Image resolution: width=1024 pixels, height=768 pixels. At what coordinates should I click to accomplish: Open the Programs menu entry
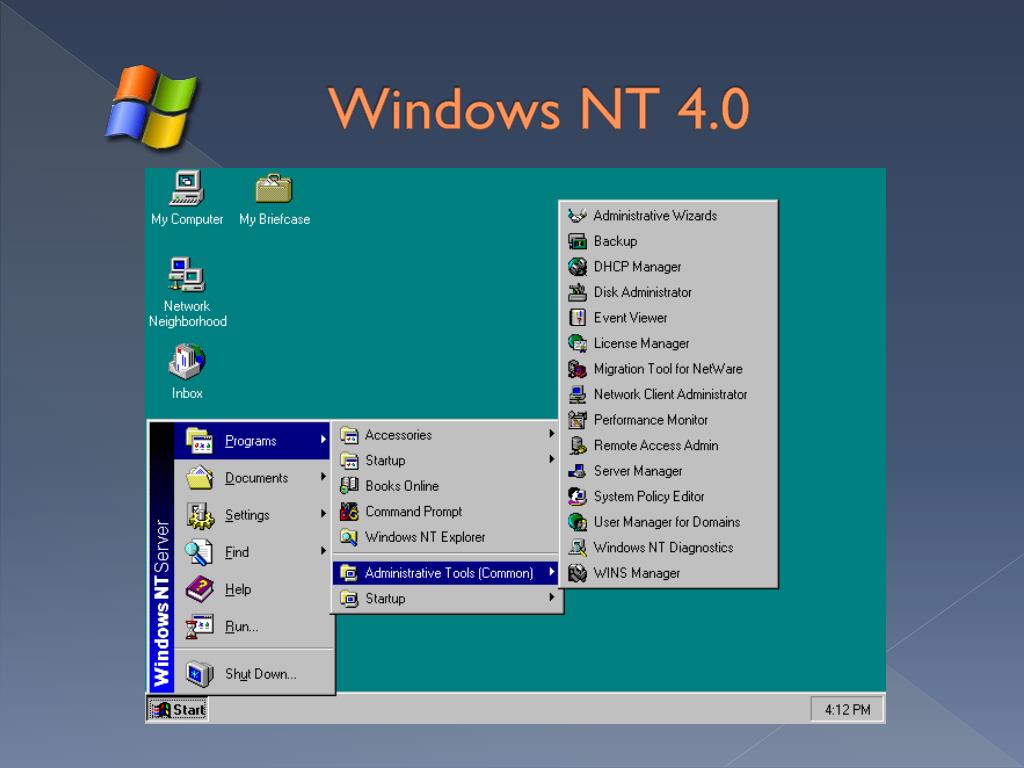point(252,441)
